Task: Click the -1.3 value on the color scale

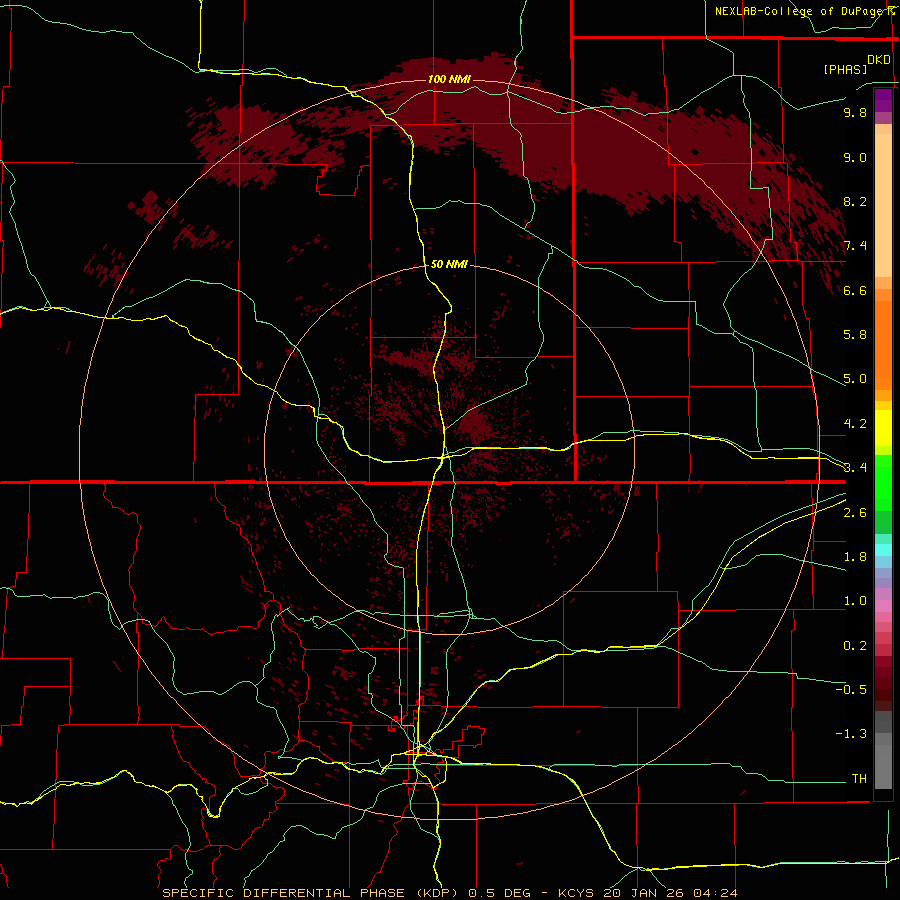Action: (x=851, y=734)
